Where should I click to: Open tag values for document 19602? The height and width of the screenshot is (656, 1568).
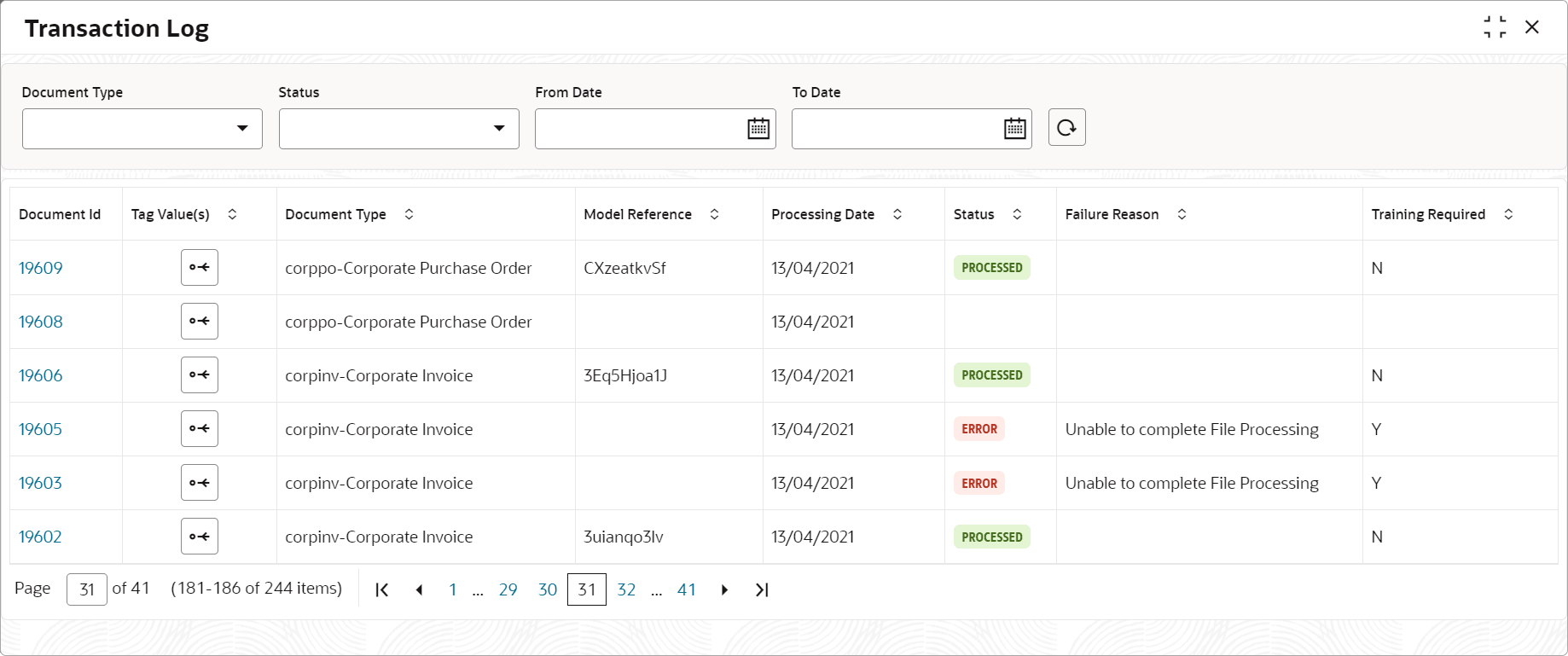(x=199, y=536)
